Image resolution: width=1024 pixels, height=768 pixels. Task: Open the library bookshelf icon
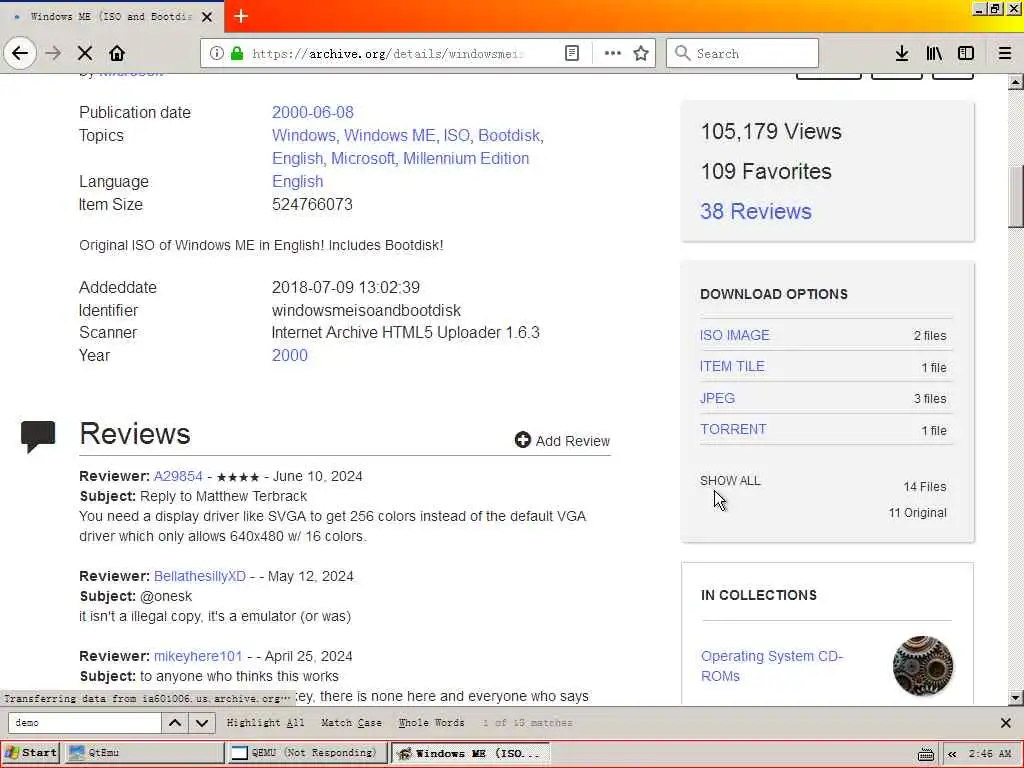point(934,53)
